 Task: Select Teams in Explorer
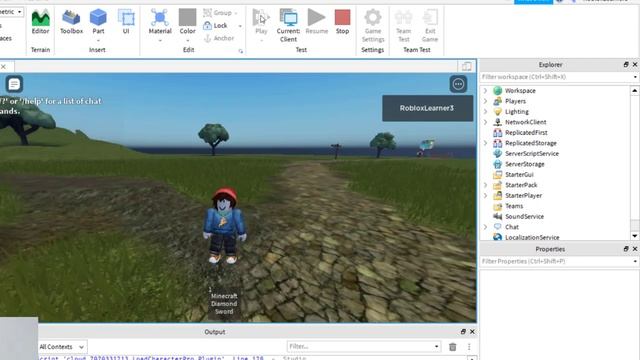pyautogui.click(x=514, y=206)
